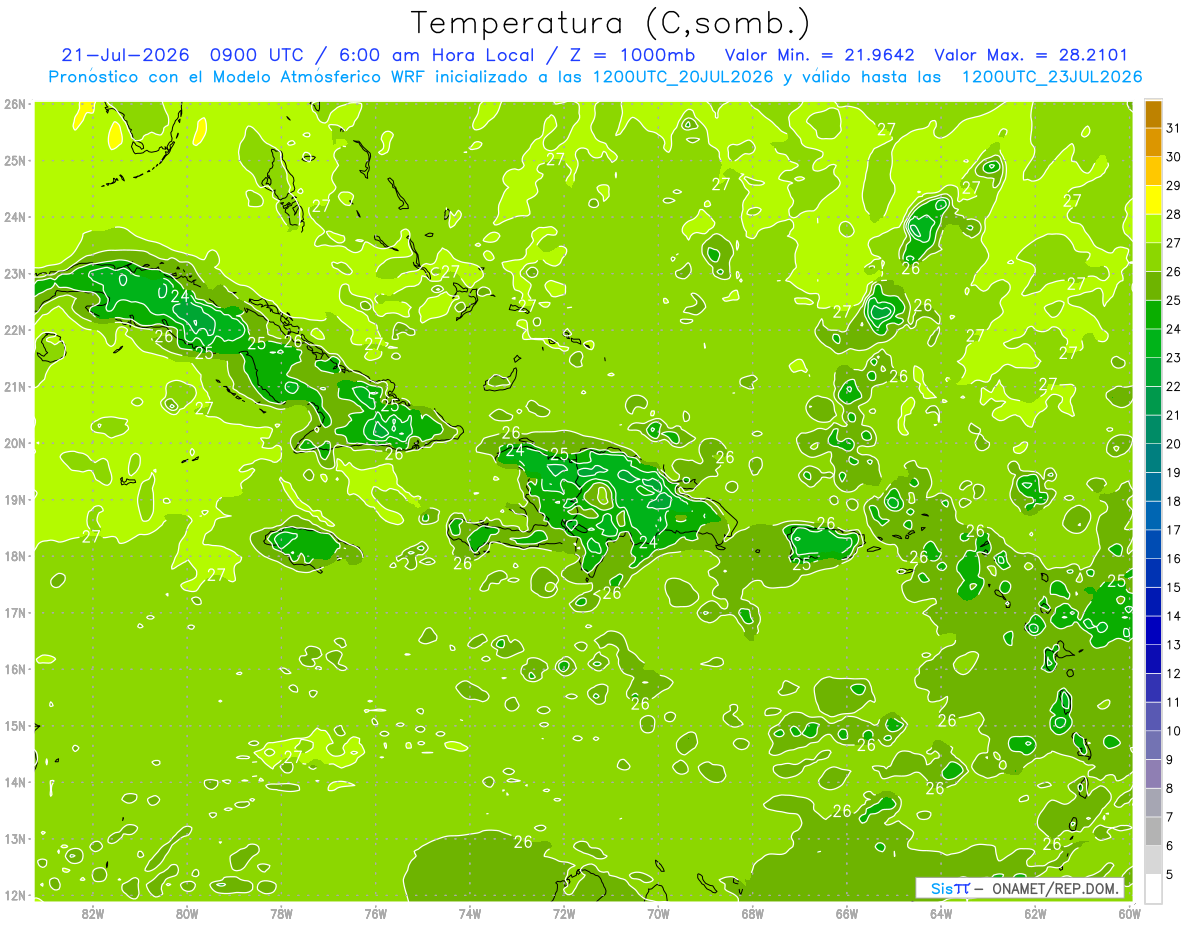Click longitude axis label "76W"
Screen dimensions: 1200x927
point(375,913)
